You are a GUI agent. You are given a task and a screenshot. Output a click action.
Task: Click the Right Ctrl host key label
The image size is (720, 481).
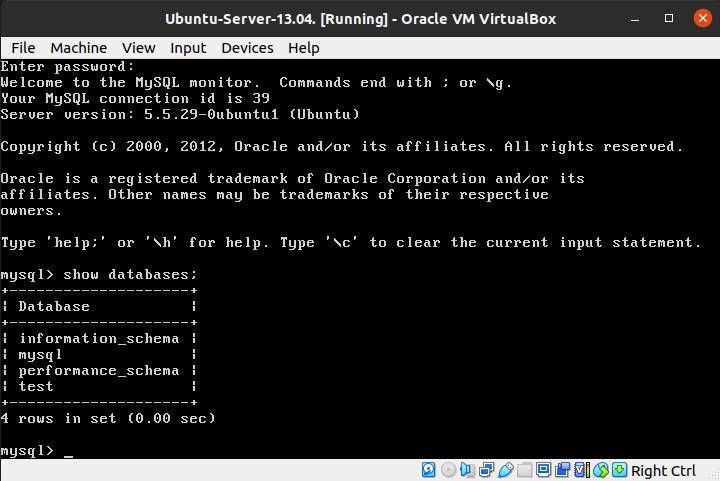tap(663, 471)
